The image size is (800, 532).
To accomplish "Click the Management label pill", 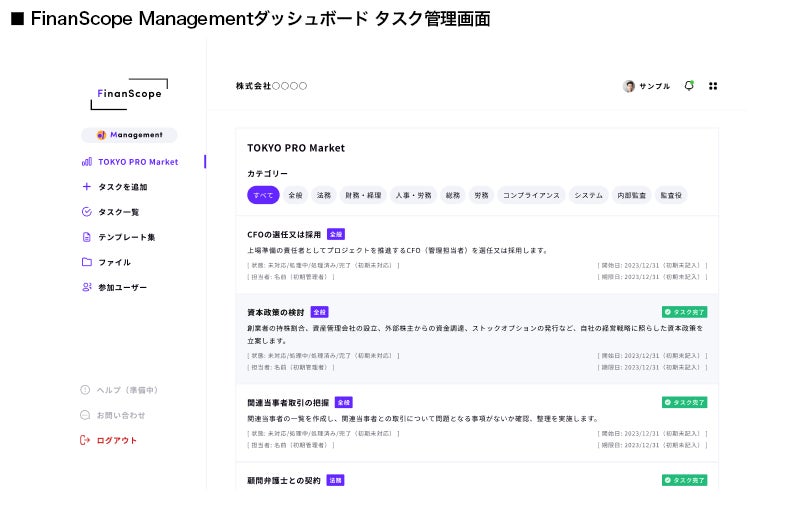I will click(129, 135).
